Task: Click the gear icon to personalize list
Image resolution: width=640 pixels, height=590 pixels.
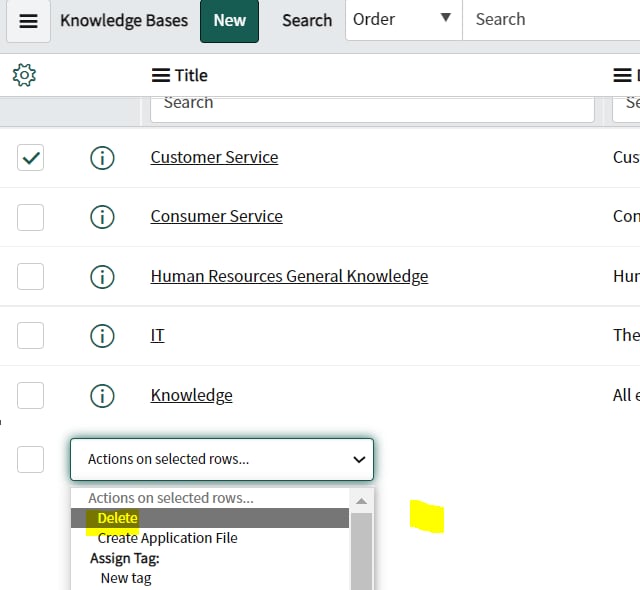Action: click(x=24, y=75)
